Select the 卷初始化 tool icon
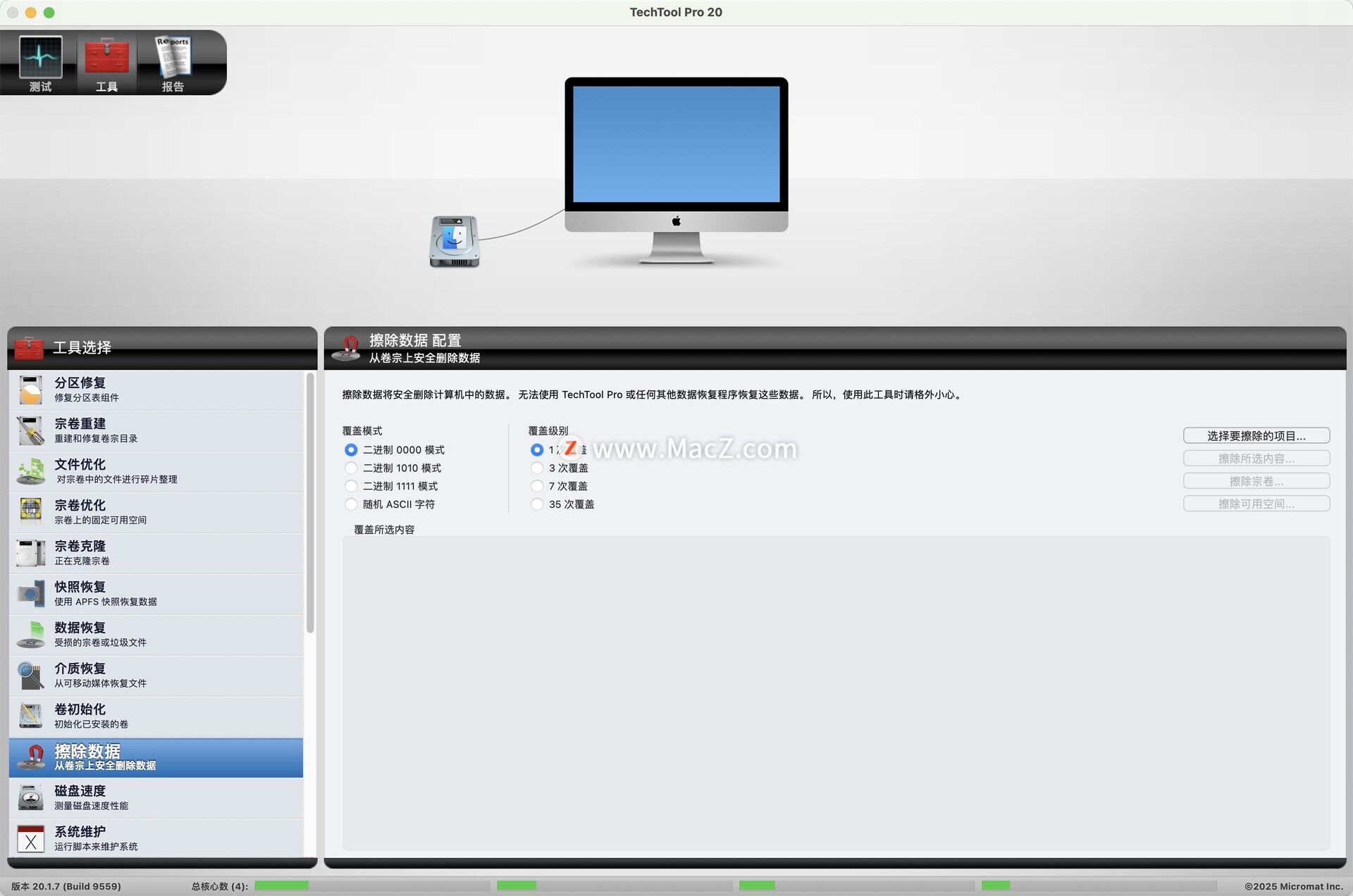This screenshot has width=1353, height=896. [30, 716]
